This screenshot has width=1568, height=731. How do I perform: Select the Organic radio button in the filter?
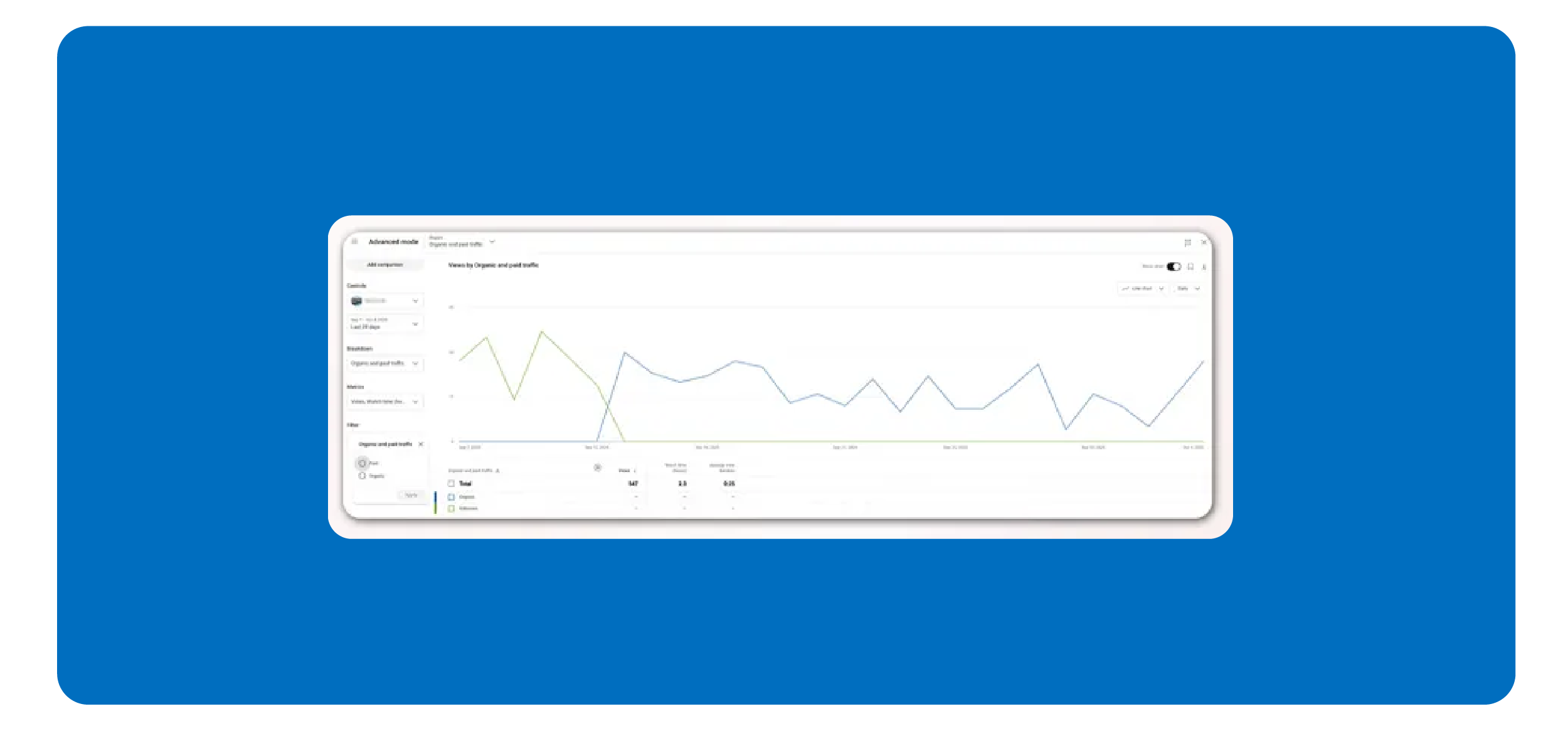tap(362, 476)
